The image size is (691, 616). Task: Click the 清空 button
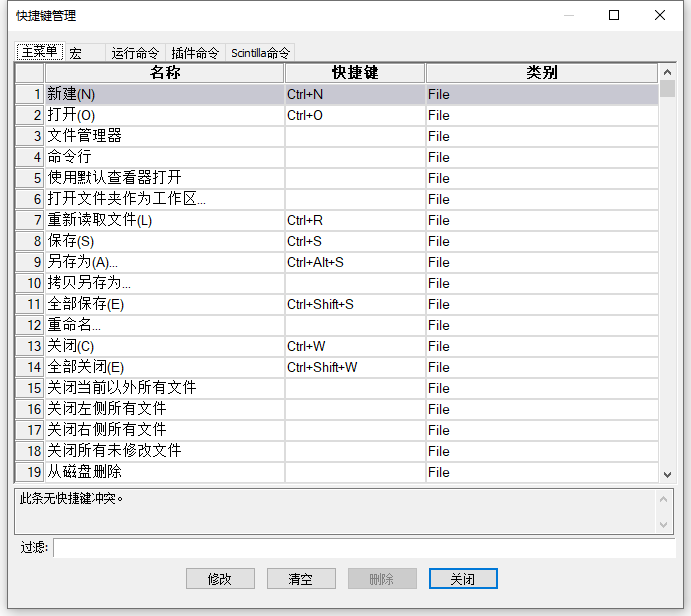301,579
